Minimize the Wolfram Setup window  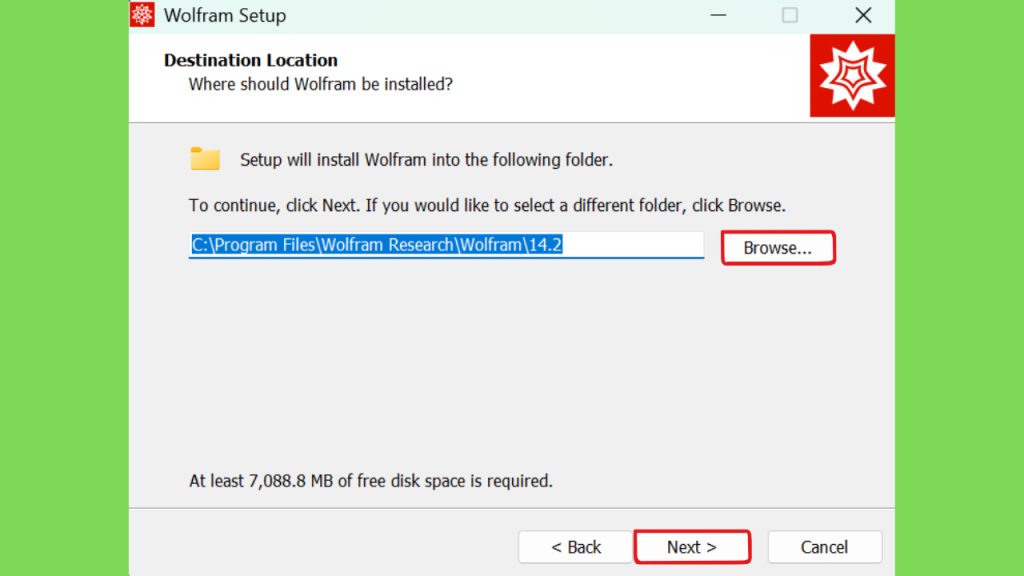pos(718,15)
